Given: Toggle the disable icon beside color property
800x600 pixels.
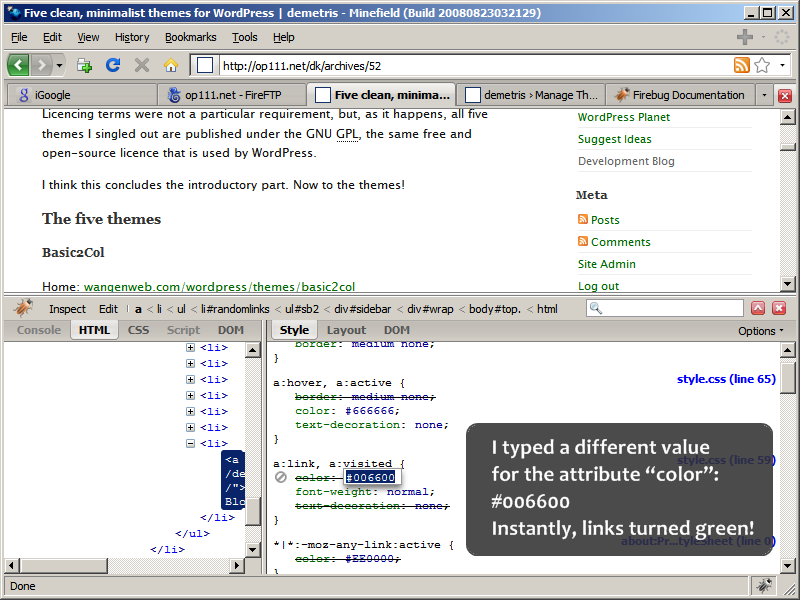Looking at the screenshot, I should tap(281, 477).
